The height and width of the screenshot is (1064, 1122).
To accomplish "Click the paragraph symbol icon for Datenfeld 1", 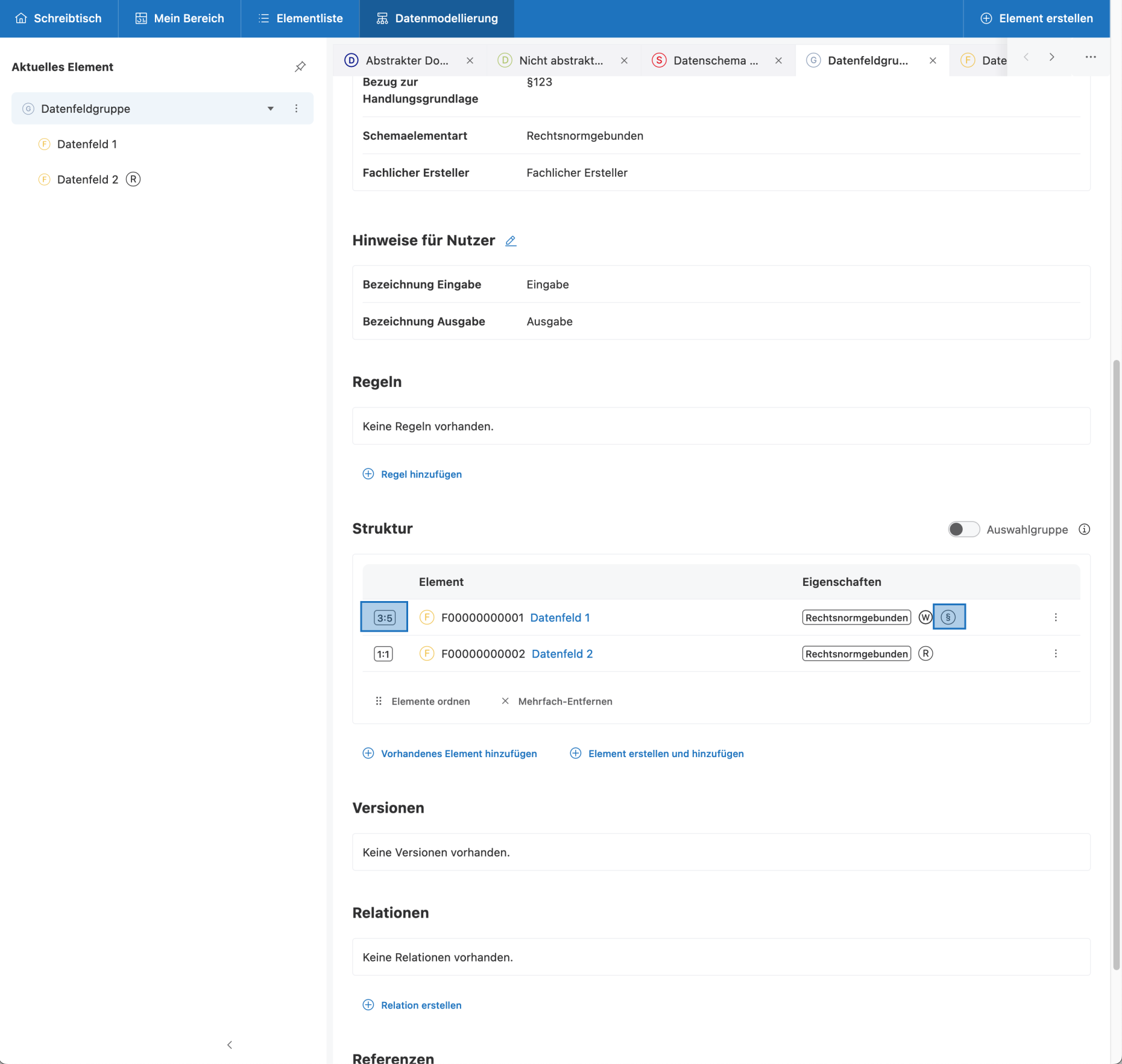I will pyautogui.click(x=948, y=617).
